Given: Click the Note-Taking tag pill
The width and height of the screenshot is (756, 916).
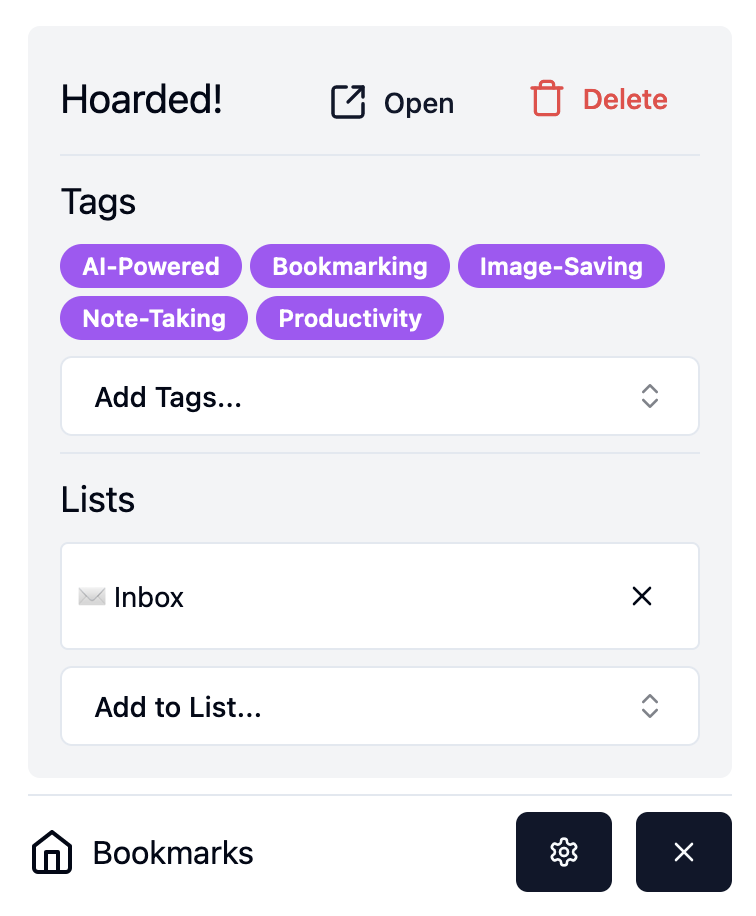Looking at the screenshot, I should 153,318.
